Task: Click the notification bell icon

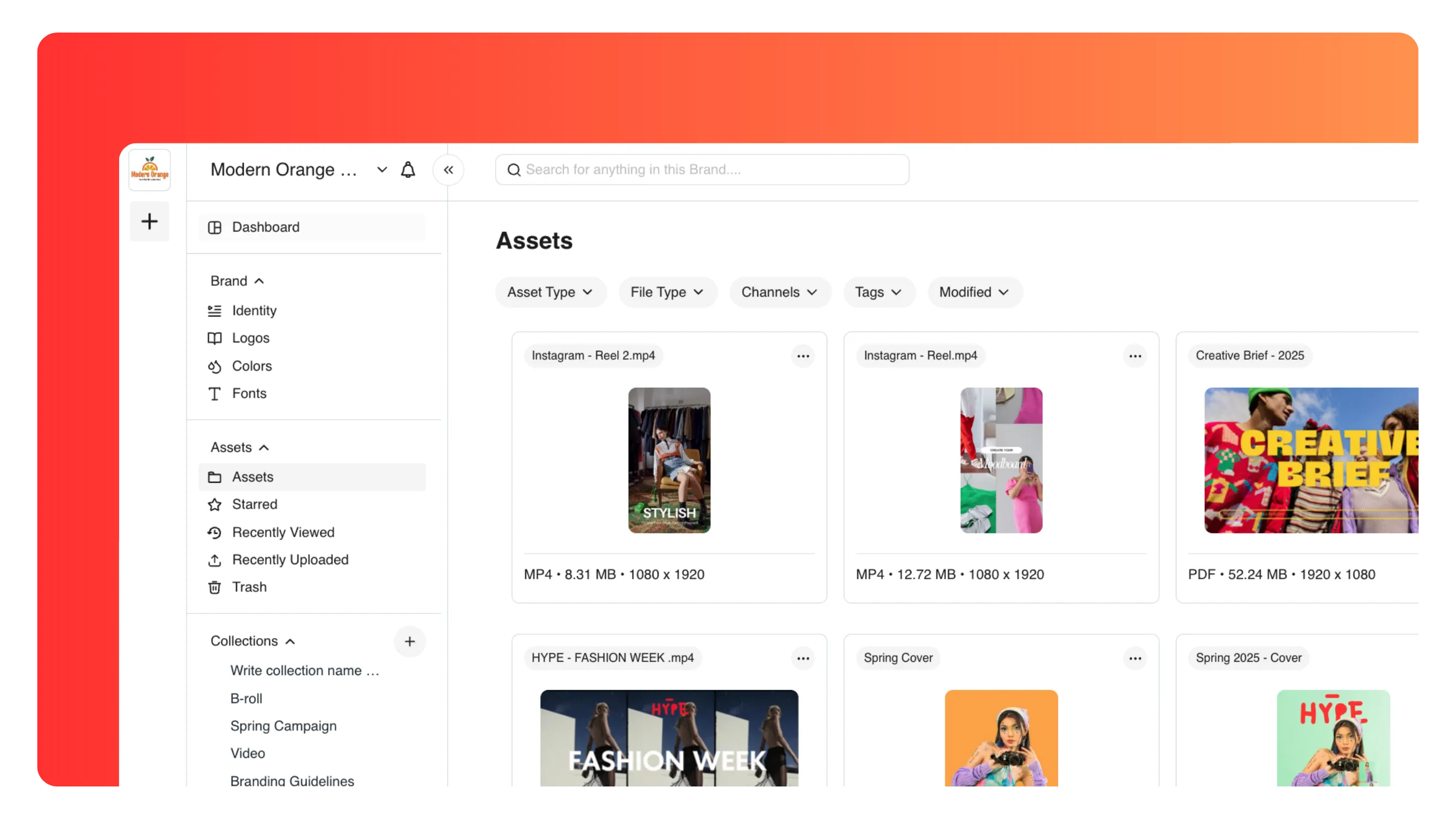Action: [x=408, y=169]
